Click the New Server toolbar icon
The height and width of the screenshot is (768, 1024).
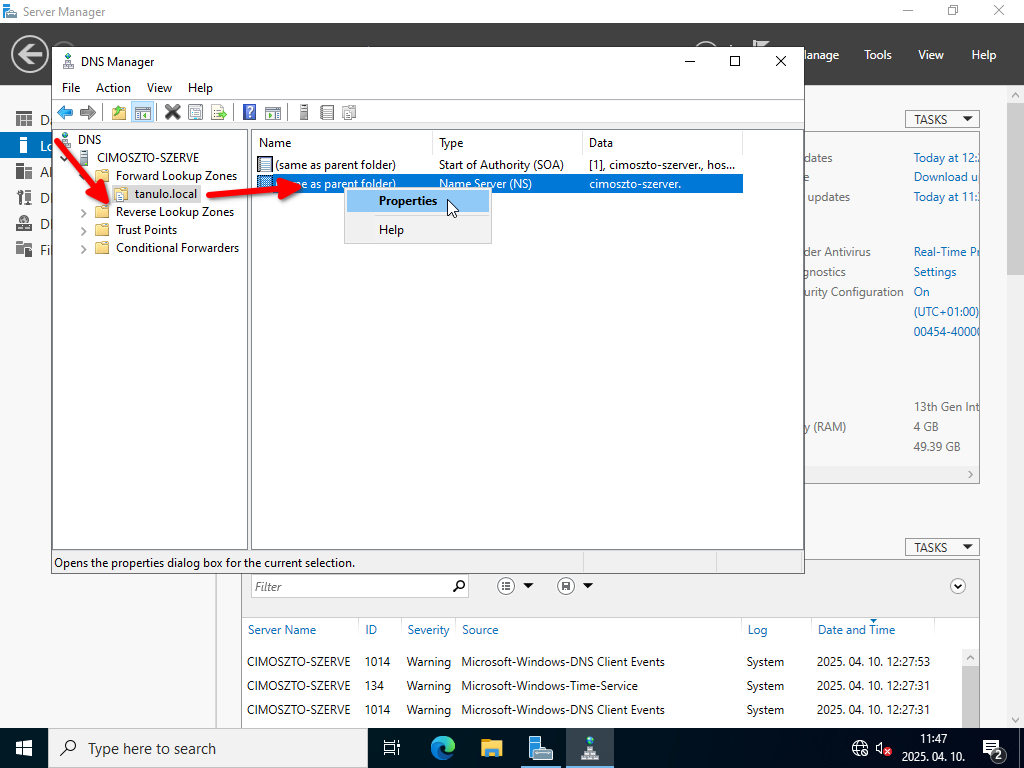point(304,113)
